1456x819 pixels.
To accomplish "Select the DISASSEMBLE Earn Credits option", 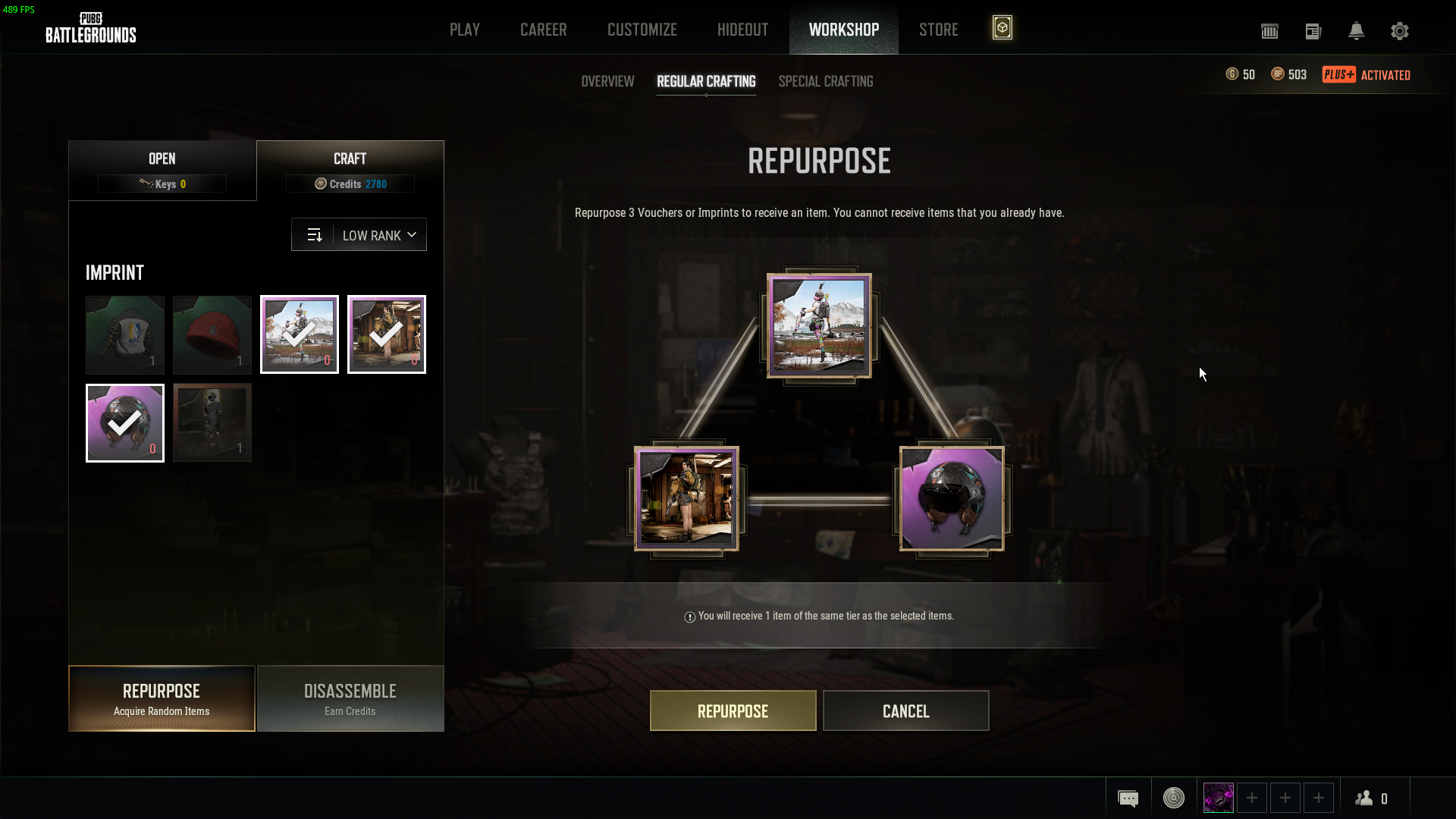I will click(350, 698).
